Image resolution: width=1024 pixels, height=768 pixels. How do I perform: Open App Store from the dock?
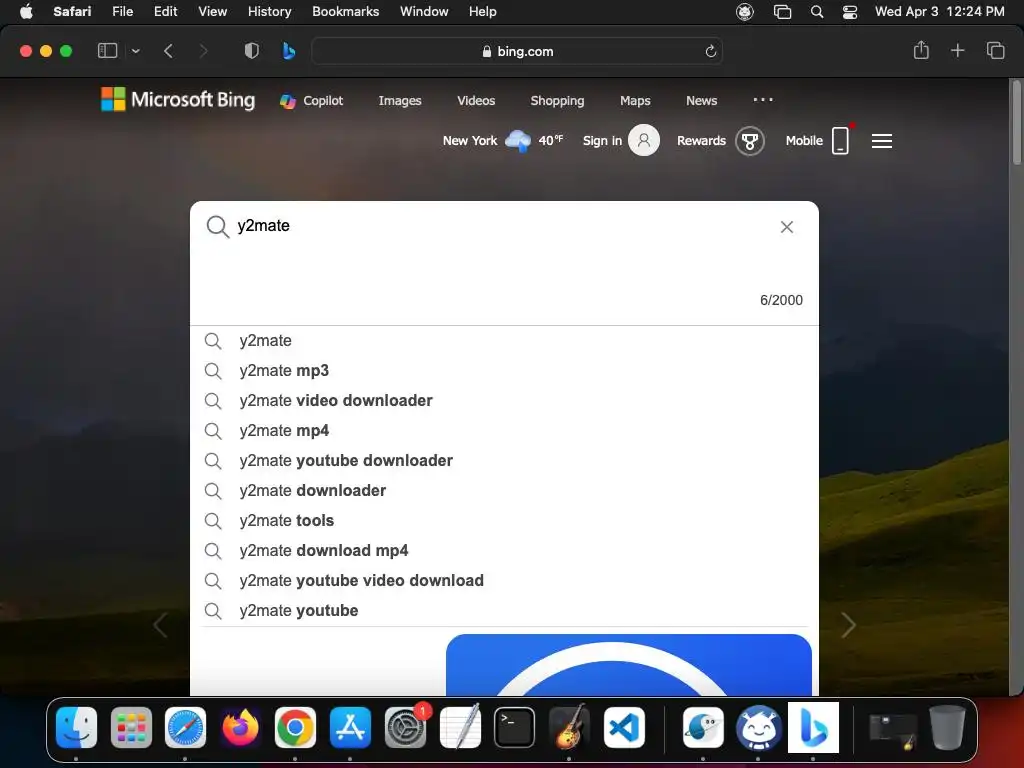[350, 727]
